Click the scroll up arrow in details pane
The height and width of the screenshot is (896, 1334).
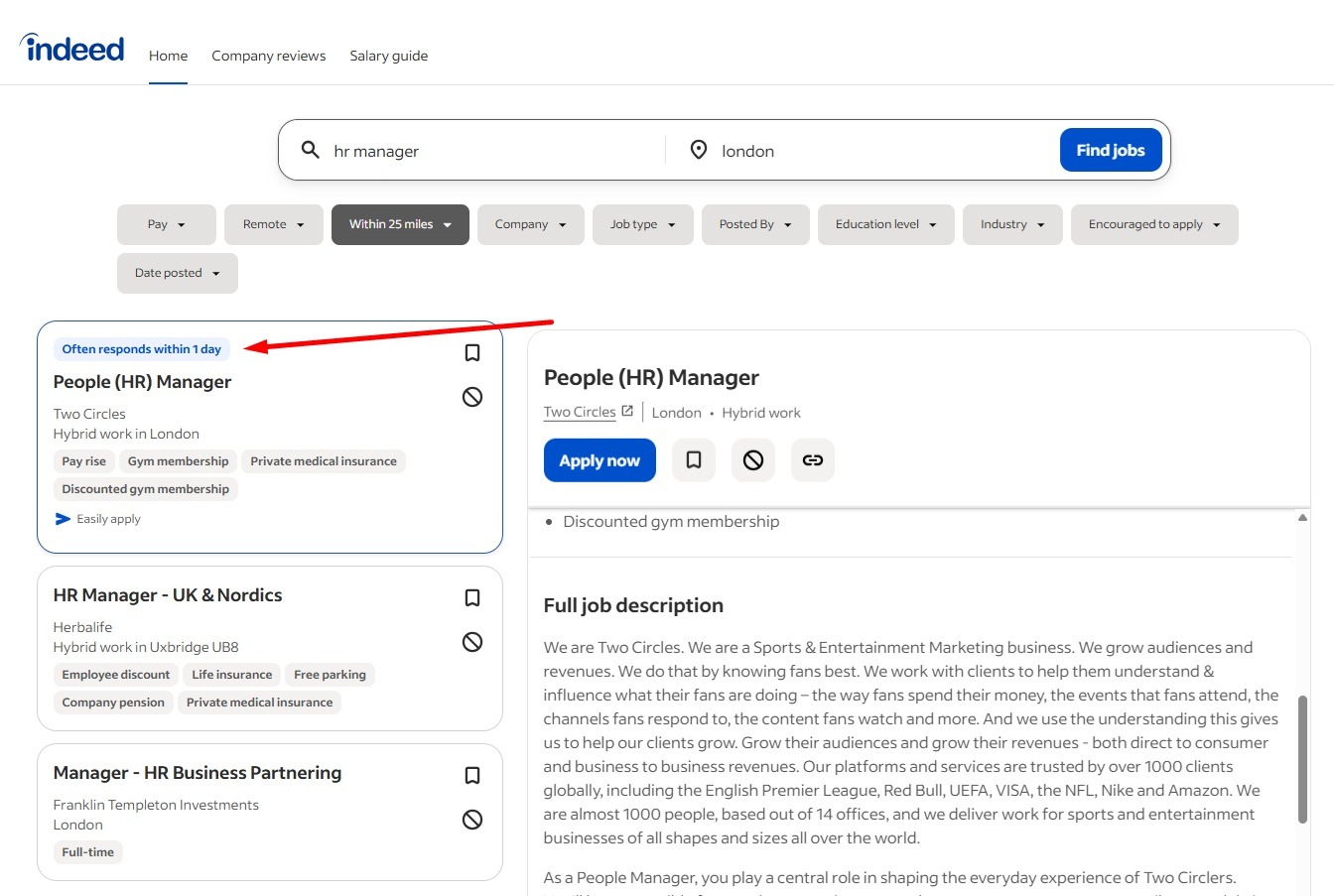point(1302,518)
